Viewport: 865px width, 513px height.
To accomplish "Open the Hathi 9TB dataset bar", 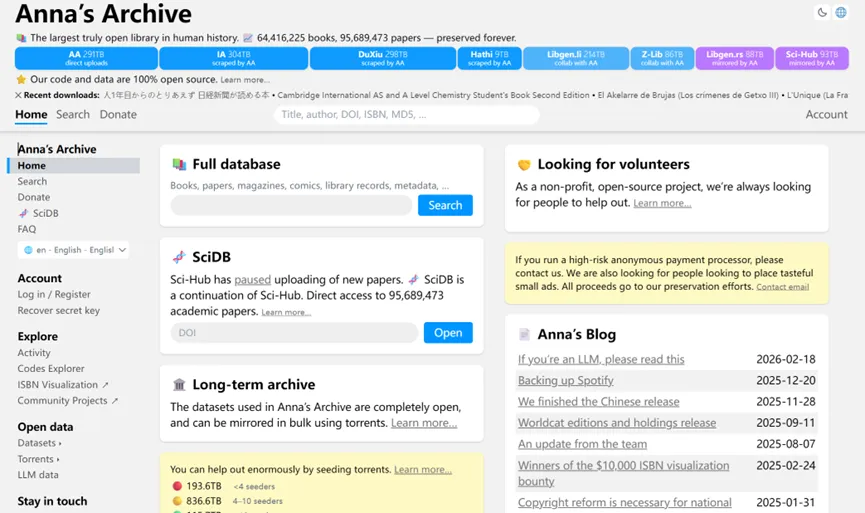I will point(489,58).
